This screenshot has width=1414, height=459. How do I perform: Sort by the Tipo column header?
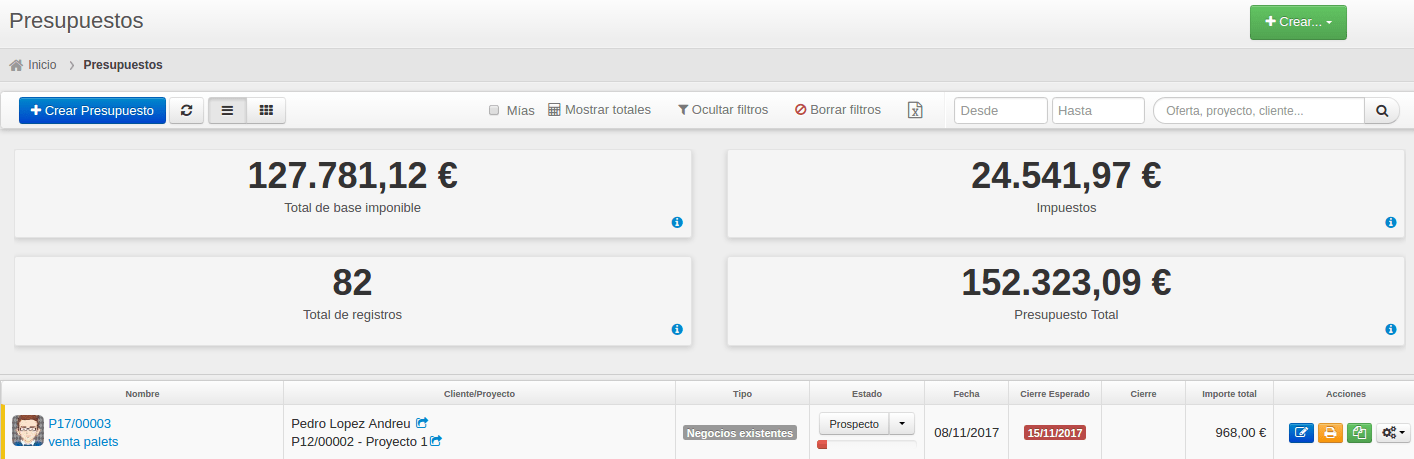point(742,394)
